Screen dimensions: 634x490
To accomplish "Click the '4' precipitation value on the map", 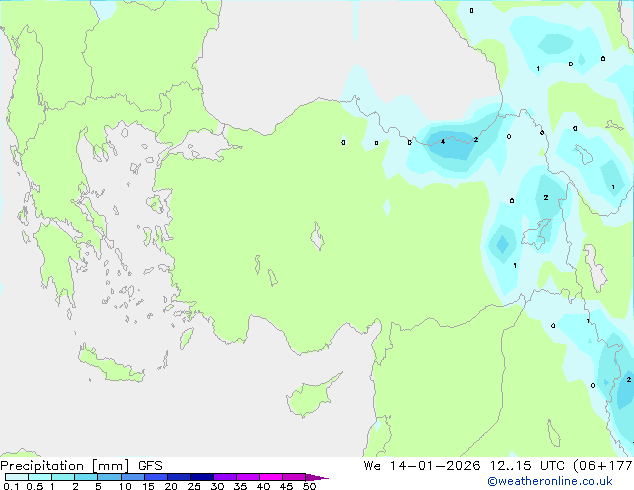I will click(443, 142).
